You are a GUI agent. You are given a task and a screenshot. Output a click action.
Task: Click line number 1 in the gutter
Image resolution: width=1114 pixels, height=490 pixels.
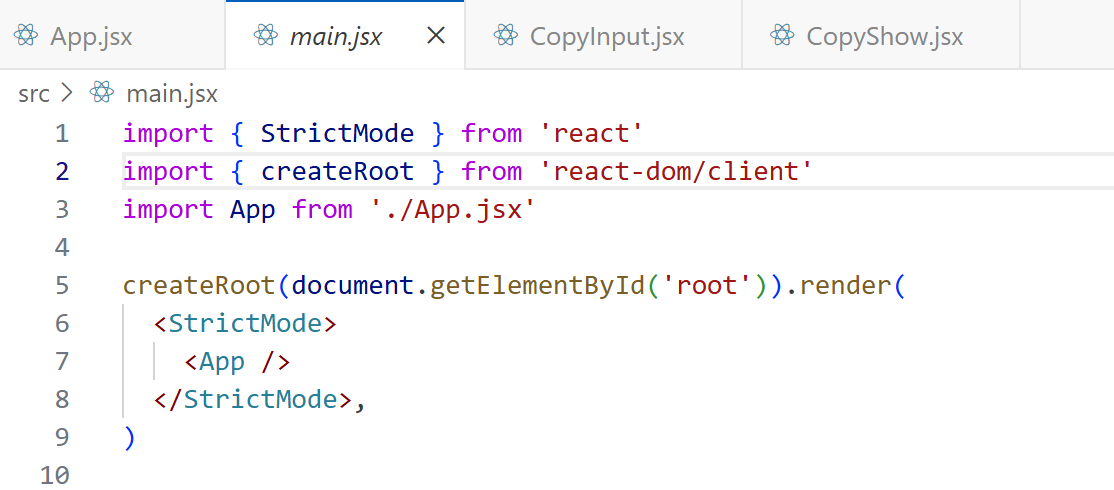pos(62,133)
